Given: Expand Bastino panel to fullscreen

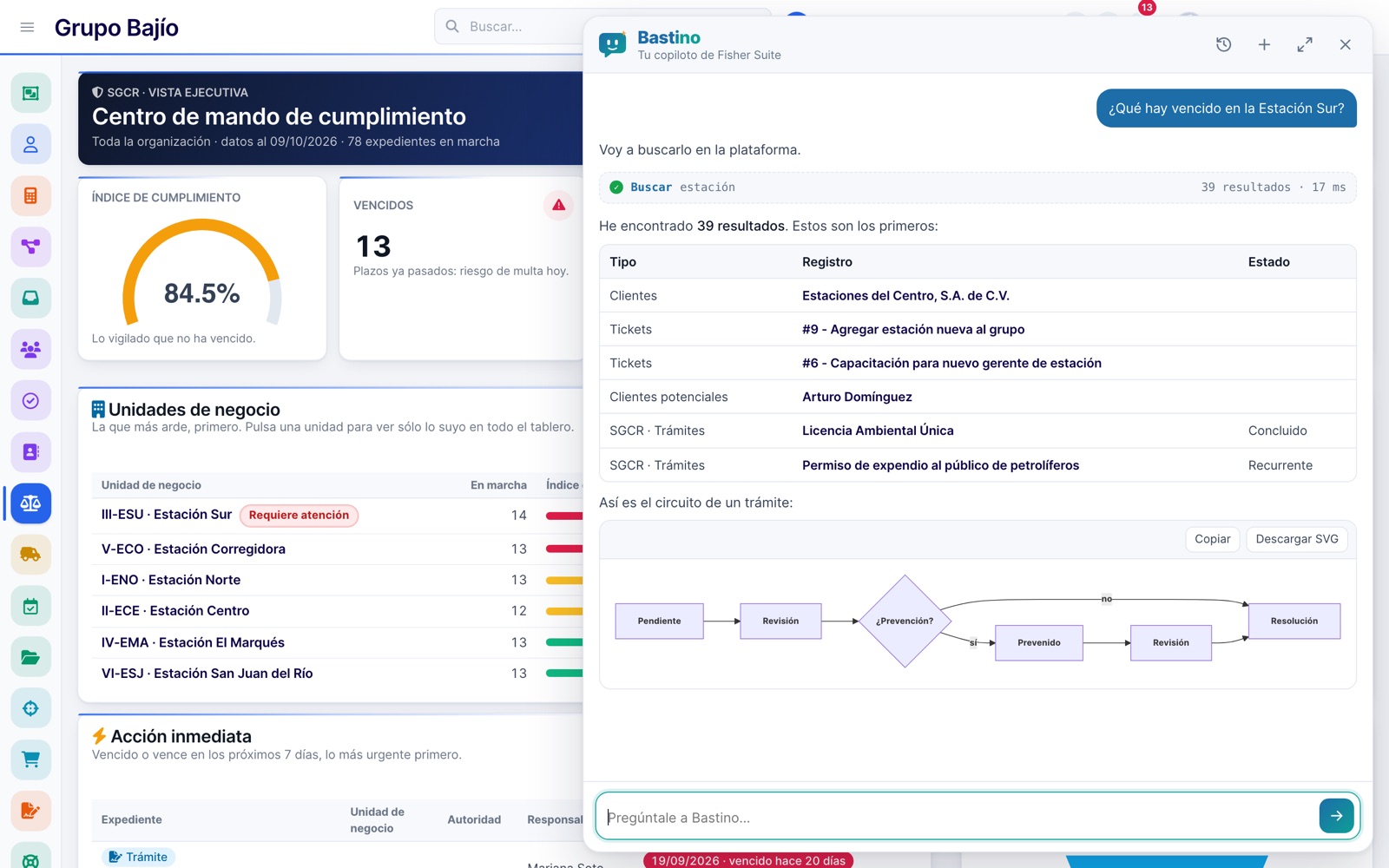Looking at the screenshot, I should pos(1305,44).
